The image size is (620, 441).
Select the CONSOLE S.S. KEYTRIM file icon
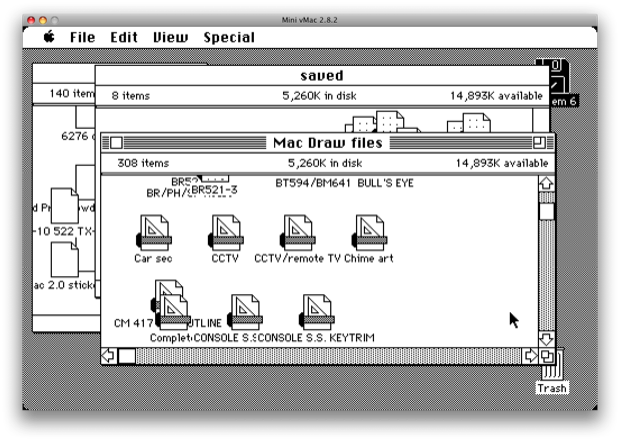317,312
